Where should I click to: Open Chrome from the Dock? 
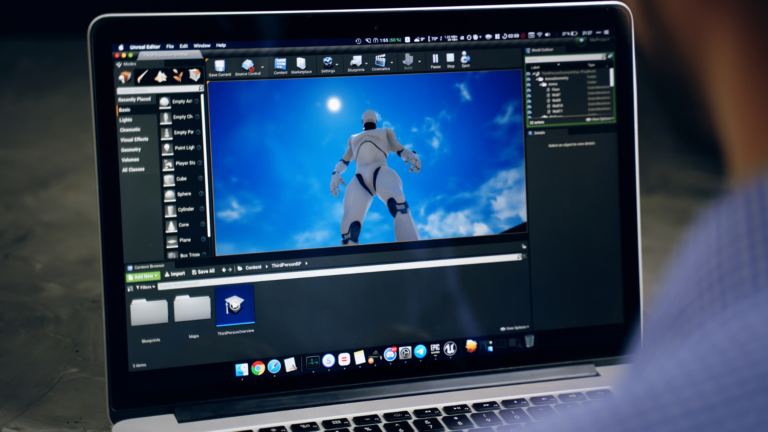pos(258,367)
